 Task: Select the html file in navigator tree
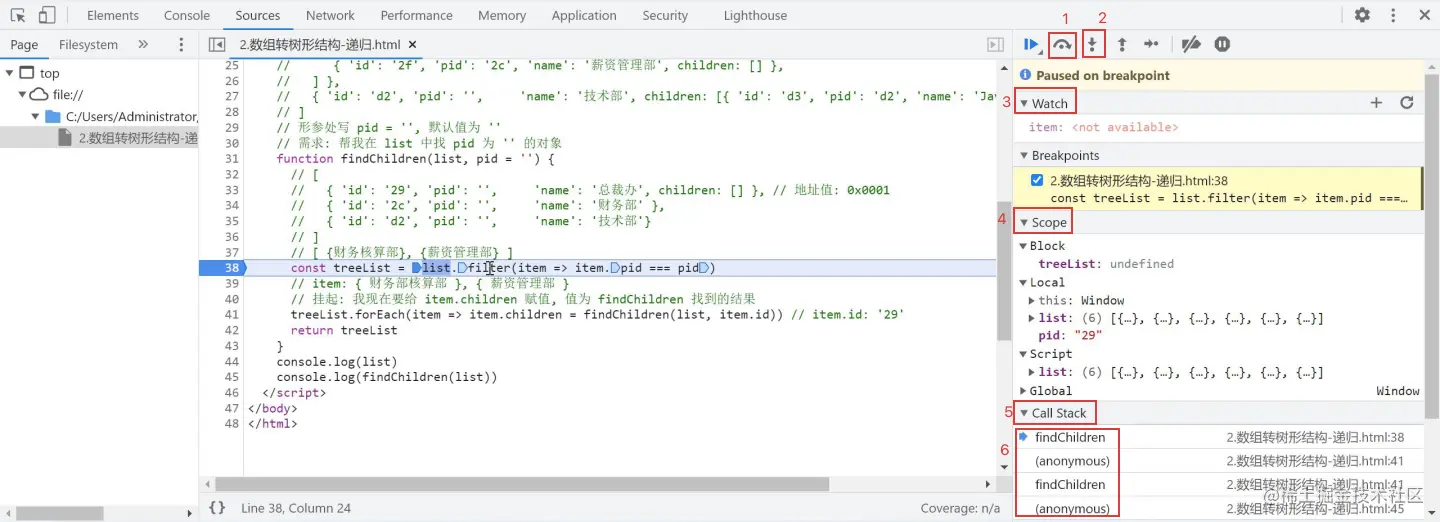click(x=130, y=138)
